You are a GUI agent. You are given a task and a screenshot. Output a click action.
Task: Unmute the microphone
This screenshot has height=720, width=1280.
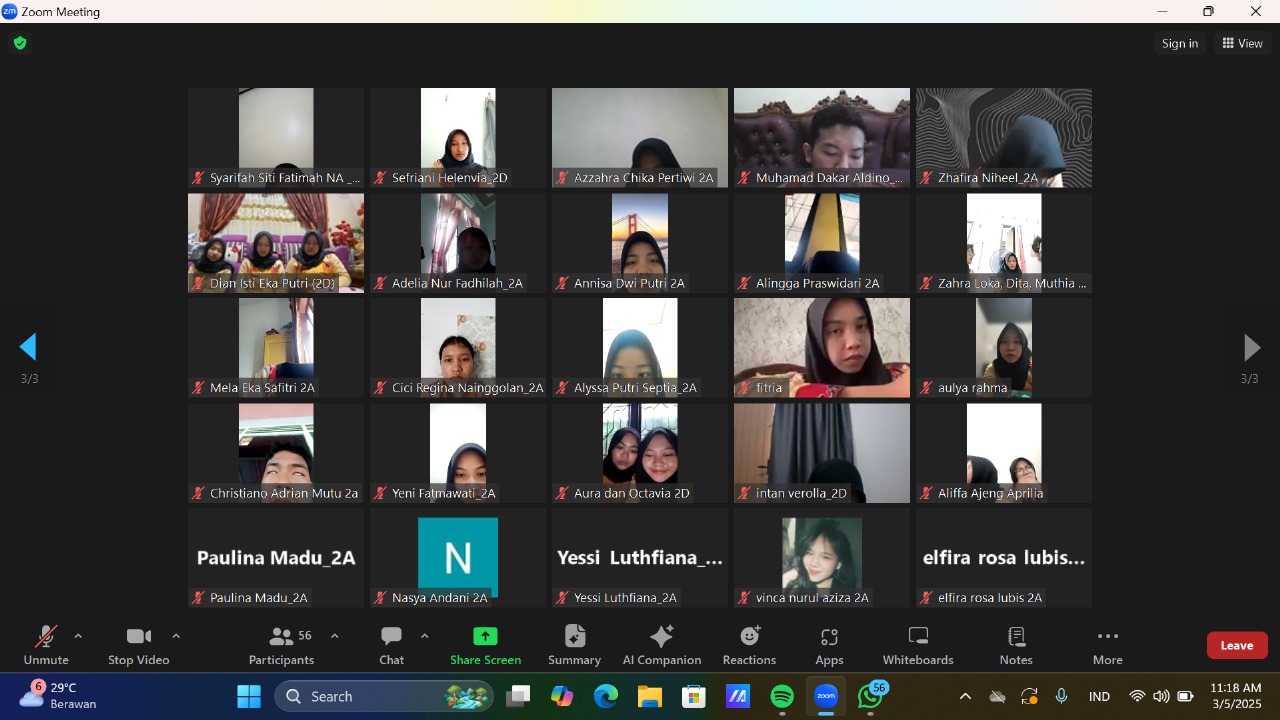46,645
